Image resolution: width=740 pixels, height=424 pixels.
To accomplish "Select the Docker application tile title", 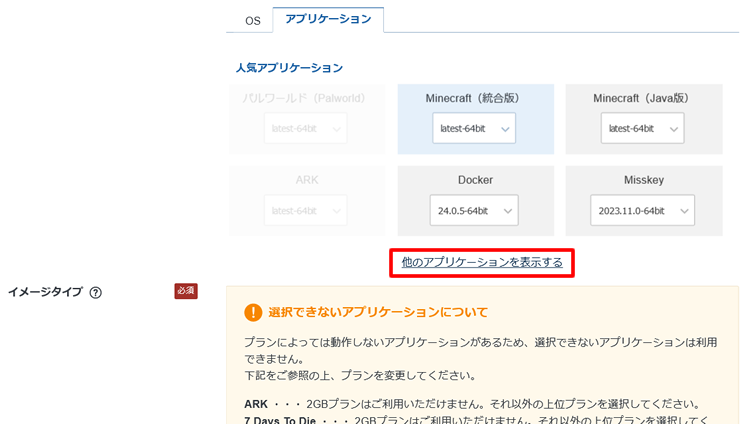I will (475, 180).
